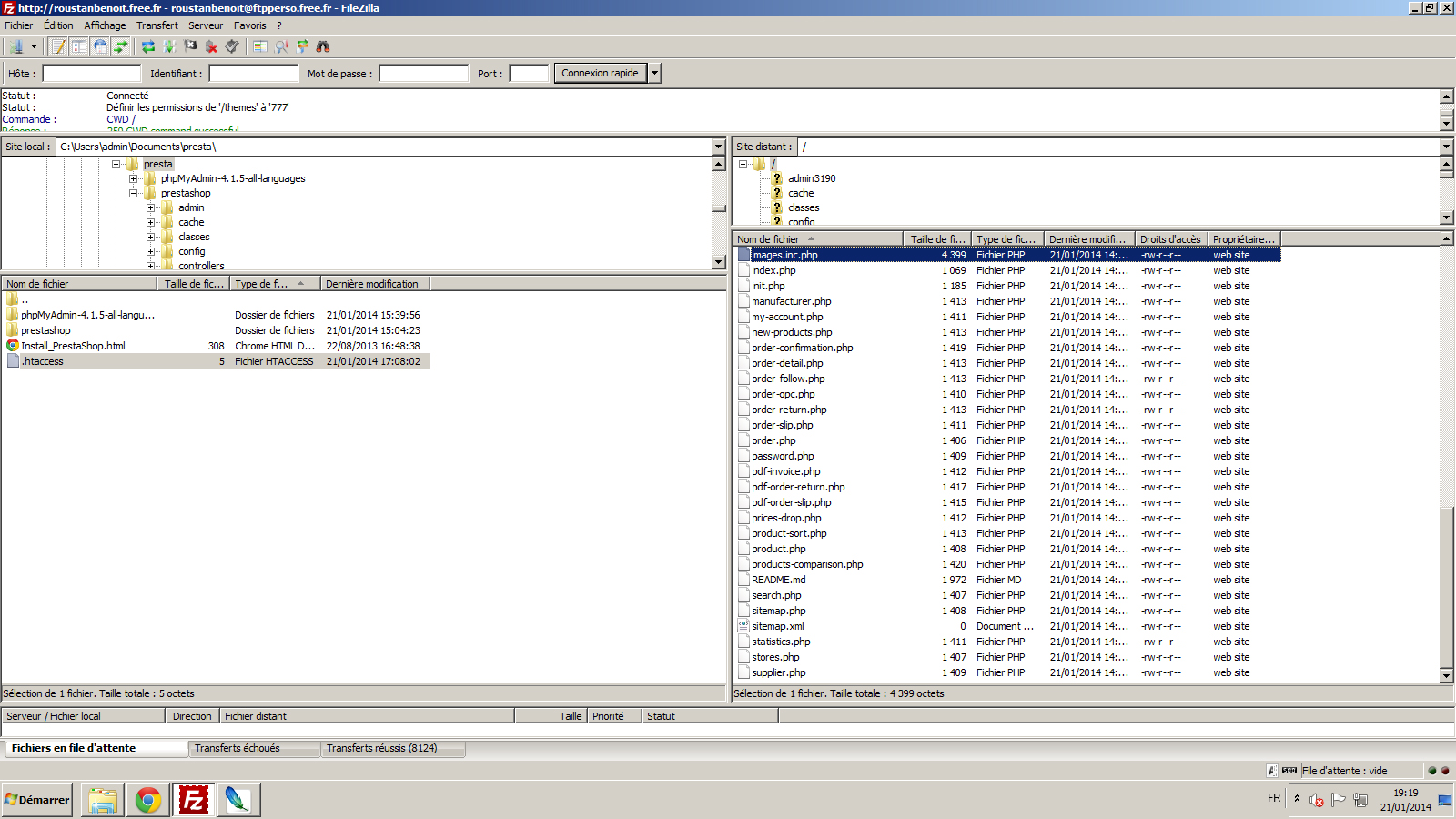Expand the admin folder tree node
Viewport: 1456px width, 819px height.
pos(150,207)
